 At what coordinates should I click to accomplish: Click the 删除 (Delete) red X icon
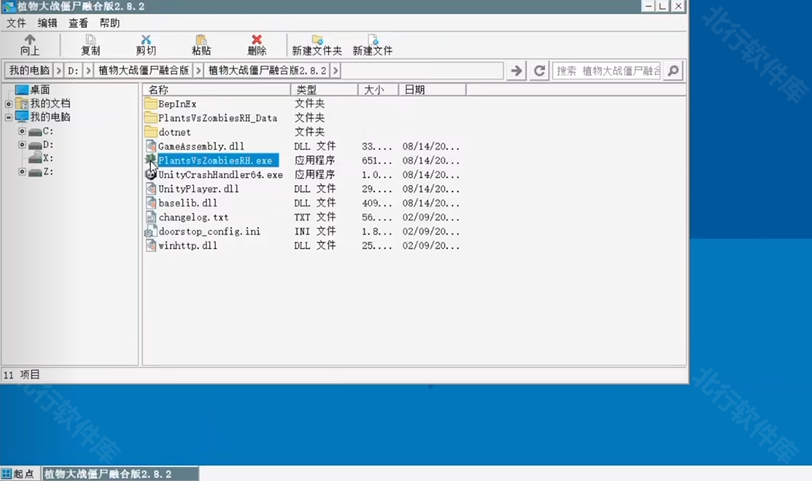pos(257,40)
